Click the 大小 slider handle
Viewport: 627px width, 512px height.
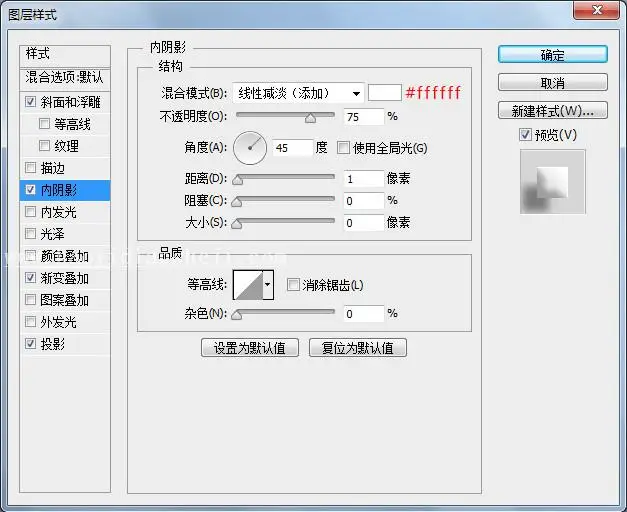[237, 224]
